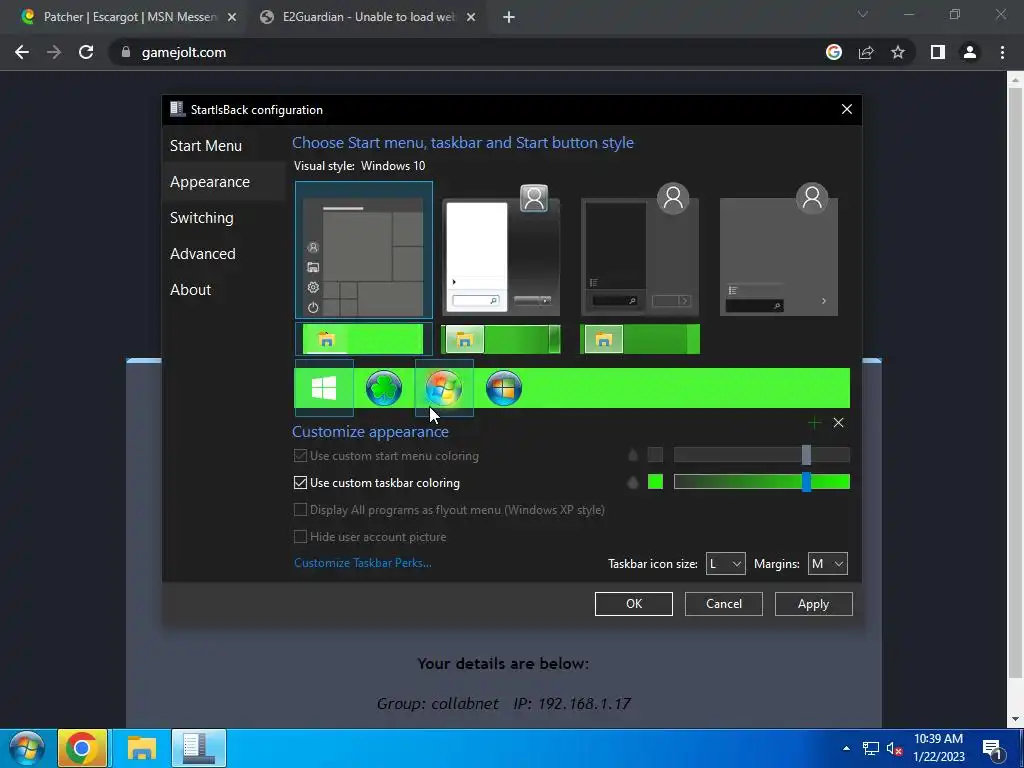
Task: Open a new Chrome tab
Action: pyautogui.click(x=509, y=18)
